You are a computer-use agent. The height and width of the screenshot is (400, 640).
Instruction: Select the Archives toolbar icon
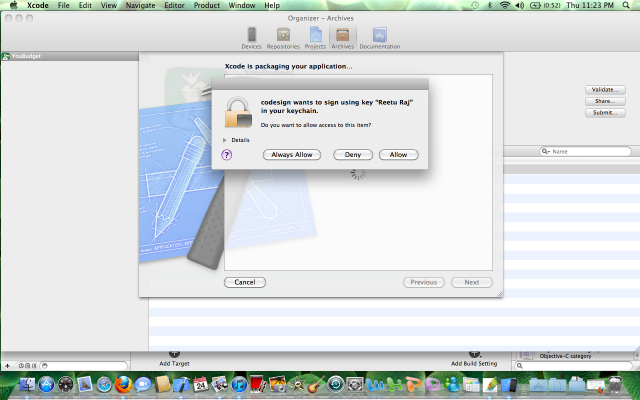(342, 38)
